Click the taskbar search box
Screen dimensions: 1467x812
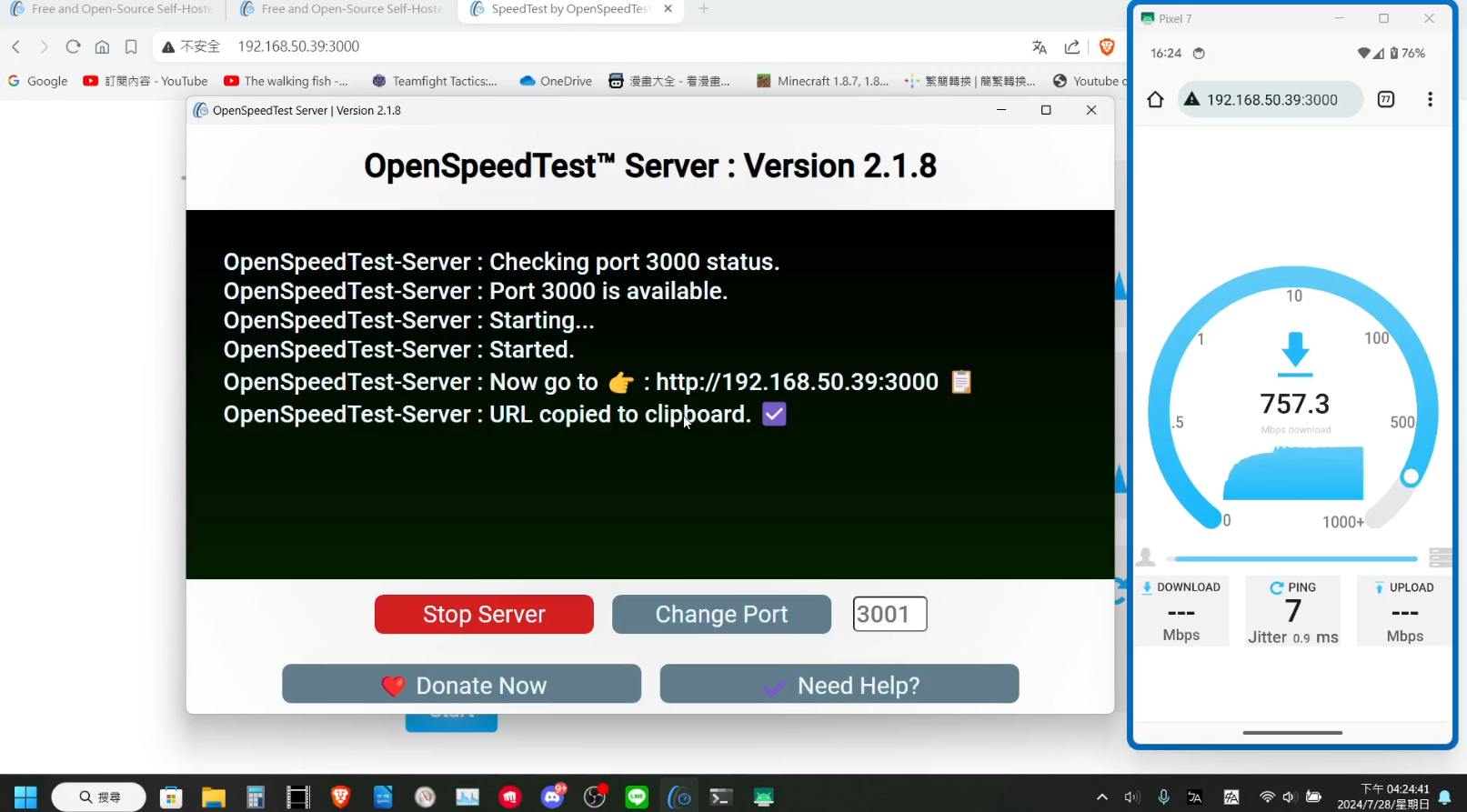point(98,797)
